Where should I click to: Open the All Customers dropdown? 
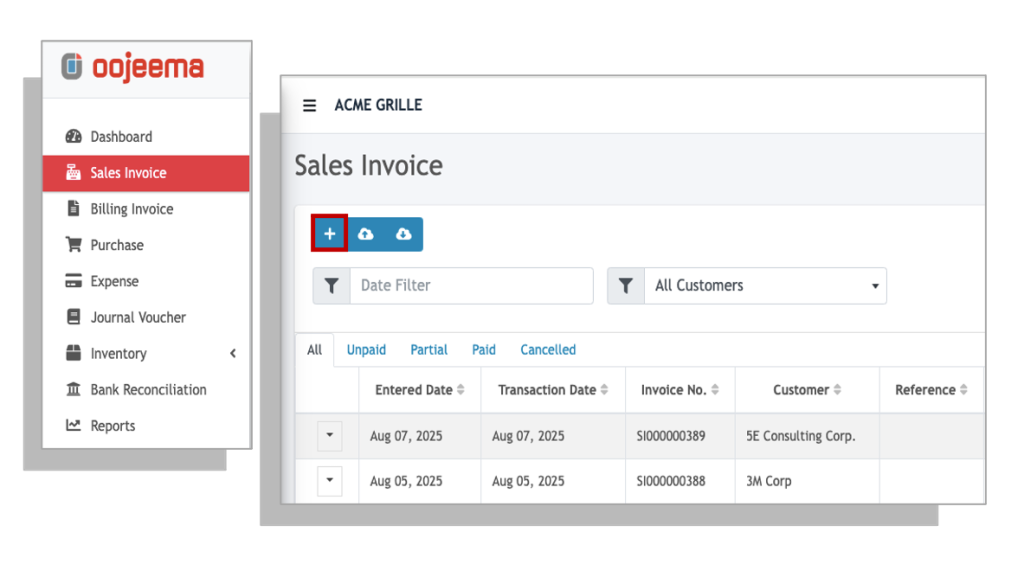(765, 286)
